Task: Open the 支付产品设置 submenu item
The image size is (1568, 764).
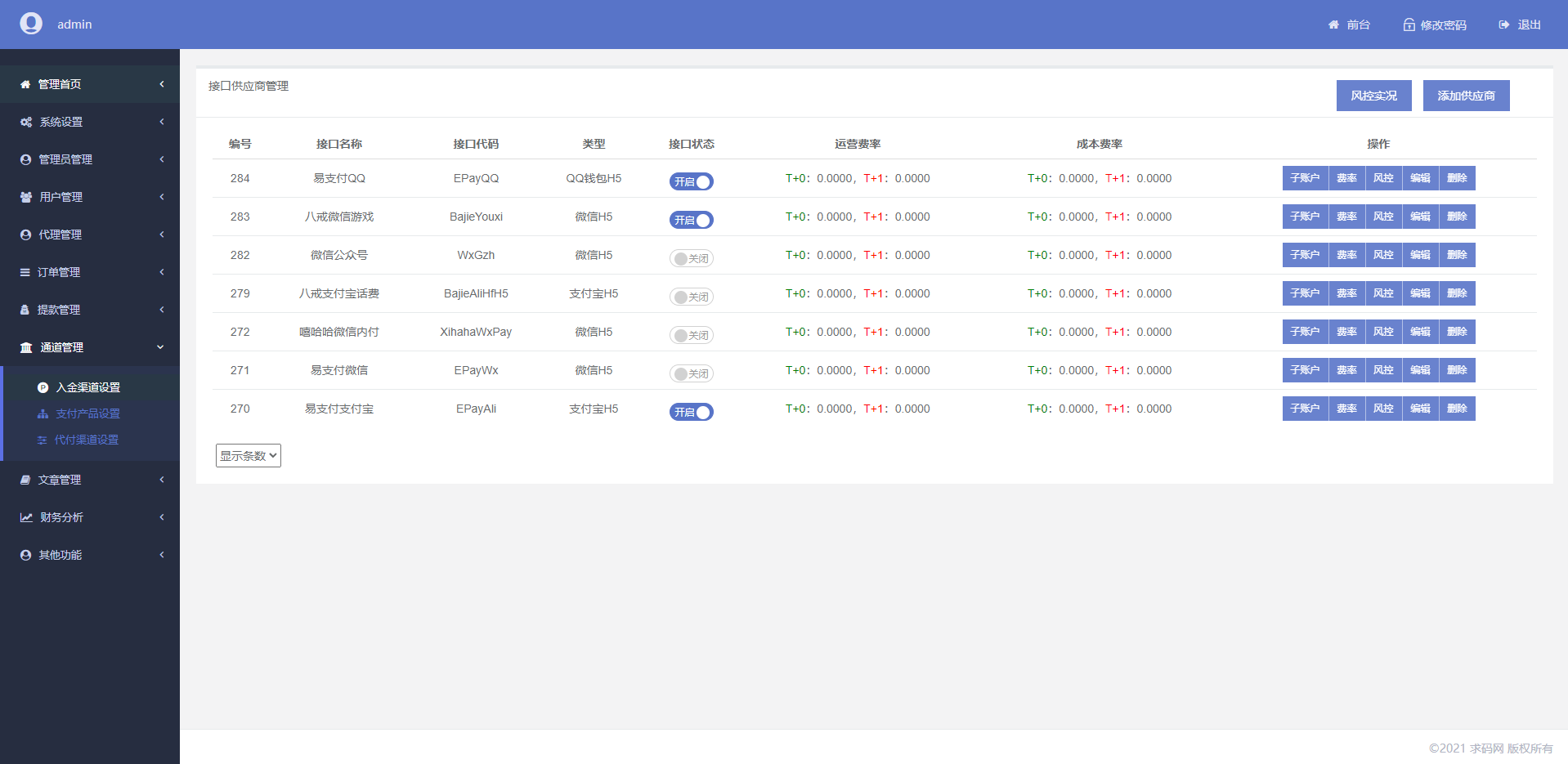Action: (88, 413)
